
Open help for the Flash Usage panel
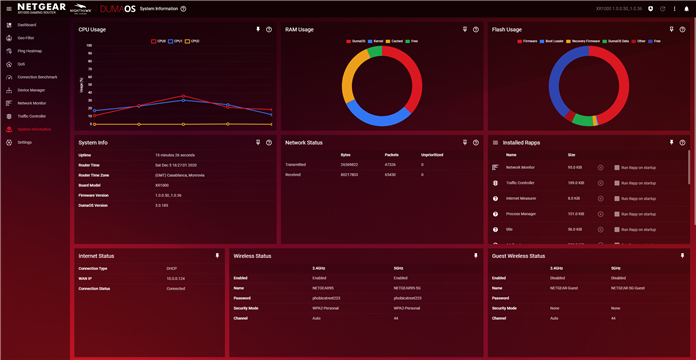pyautogui.click(x=683, y=29)
